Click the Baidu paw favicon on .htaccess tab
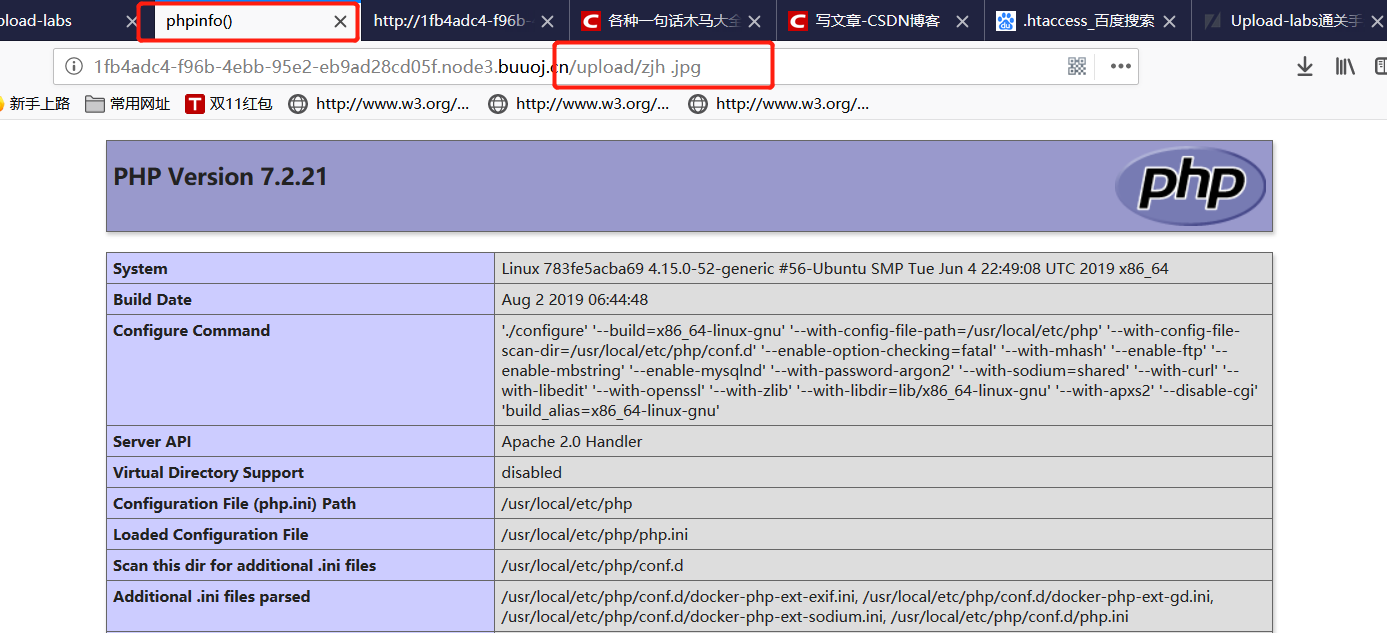1387x633 pixels. (x=1005, y=21)
